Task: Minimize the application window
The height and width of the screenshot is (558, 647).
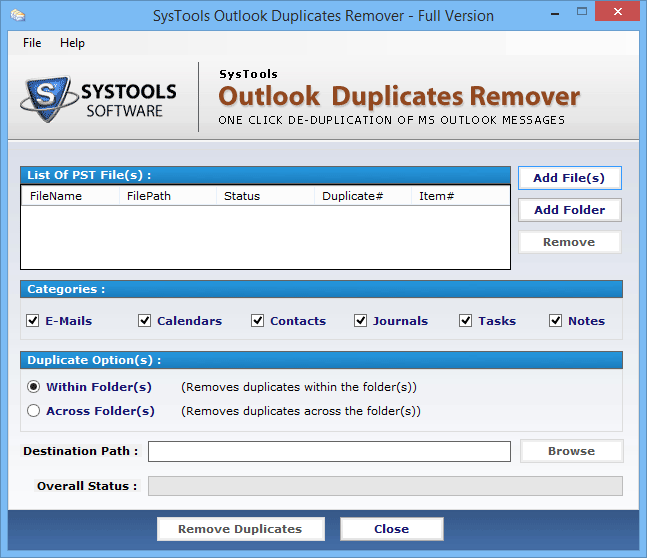Action: (x=555, y=13)
